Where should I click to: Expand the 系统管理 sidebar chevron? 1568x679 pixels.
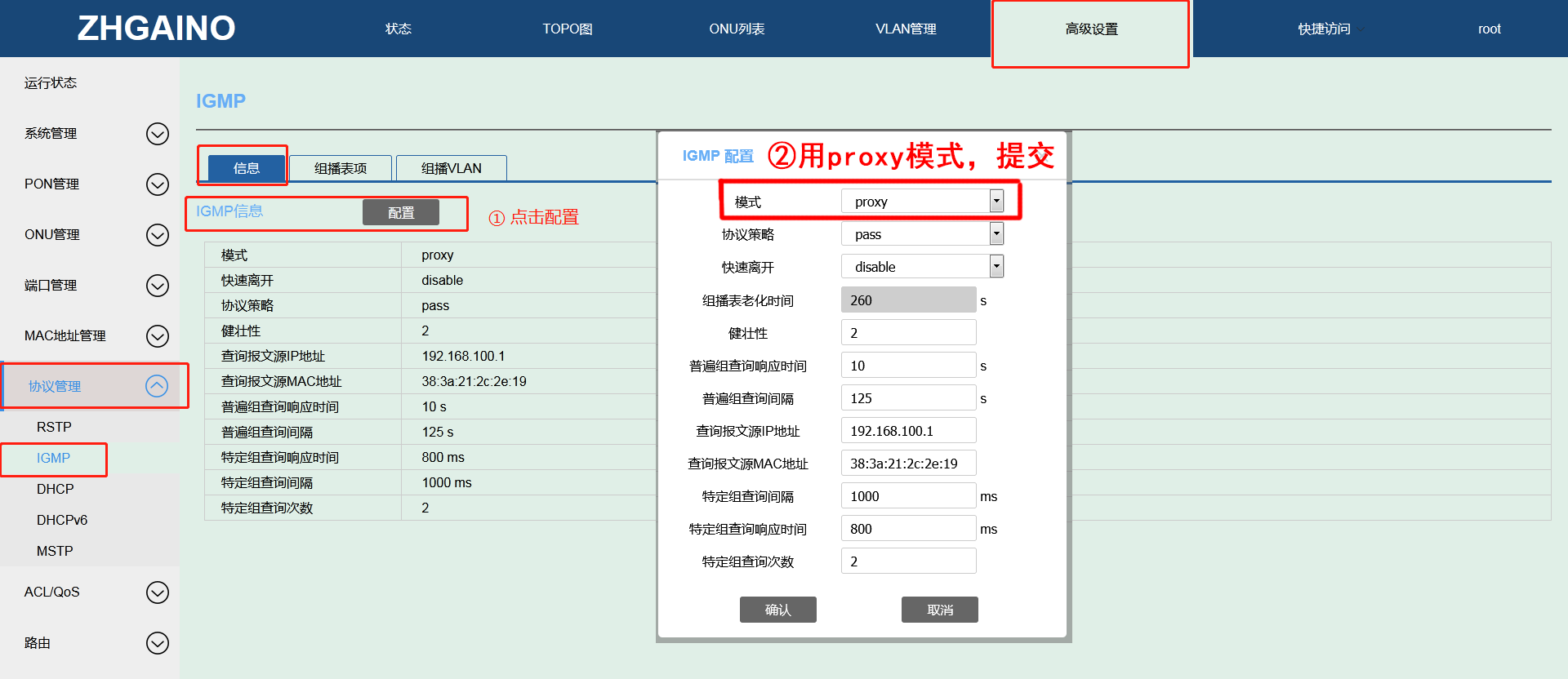coord(157,134)
